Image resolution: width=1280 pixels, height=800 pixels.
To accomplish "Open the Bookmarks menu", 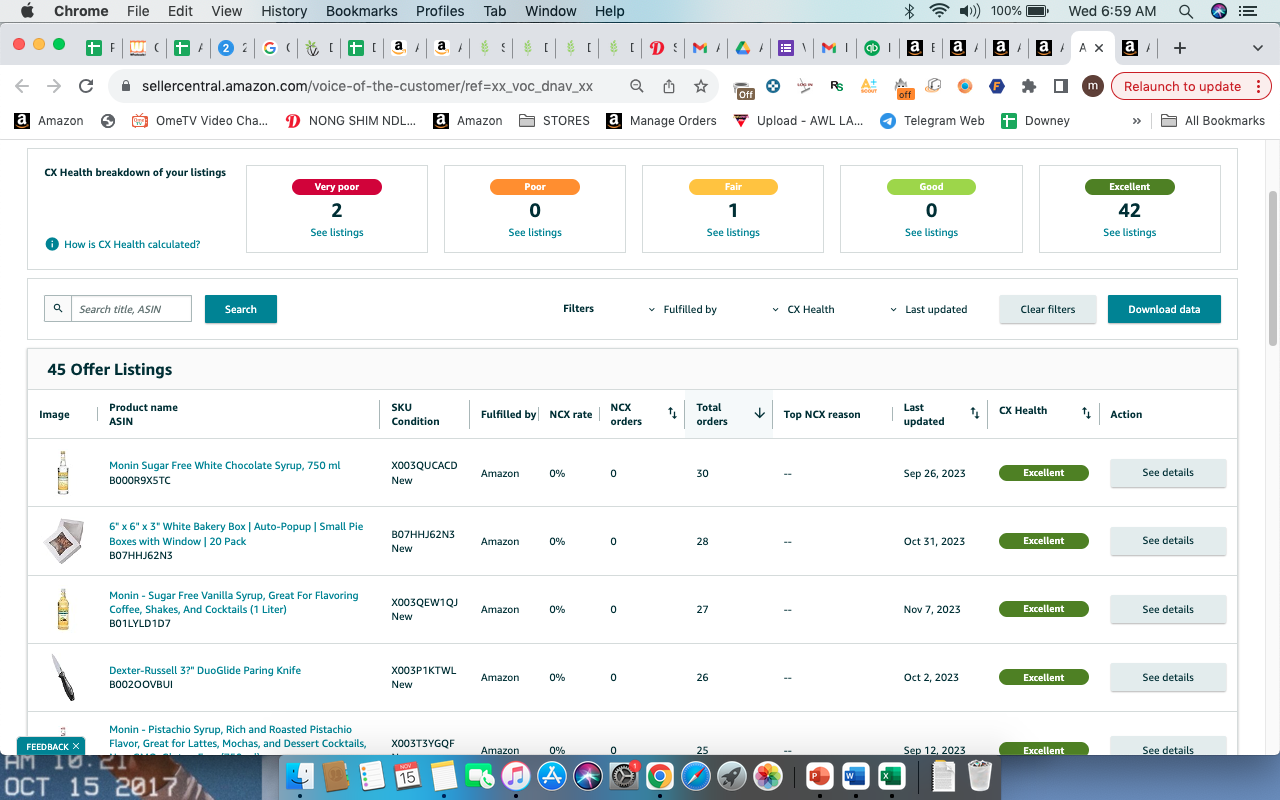I will (x=362, y=11).
